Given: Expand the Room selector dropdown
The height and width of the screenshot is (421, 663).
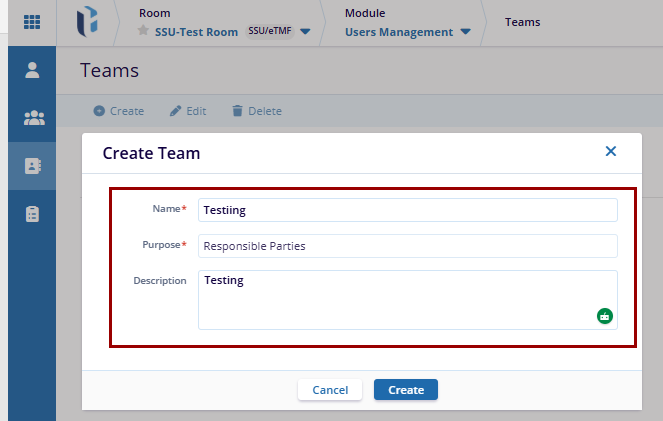Looking at the screenshot, I should pos(305,32).
